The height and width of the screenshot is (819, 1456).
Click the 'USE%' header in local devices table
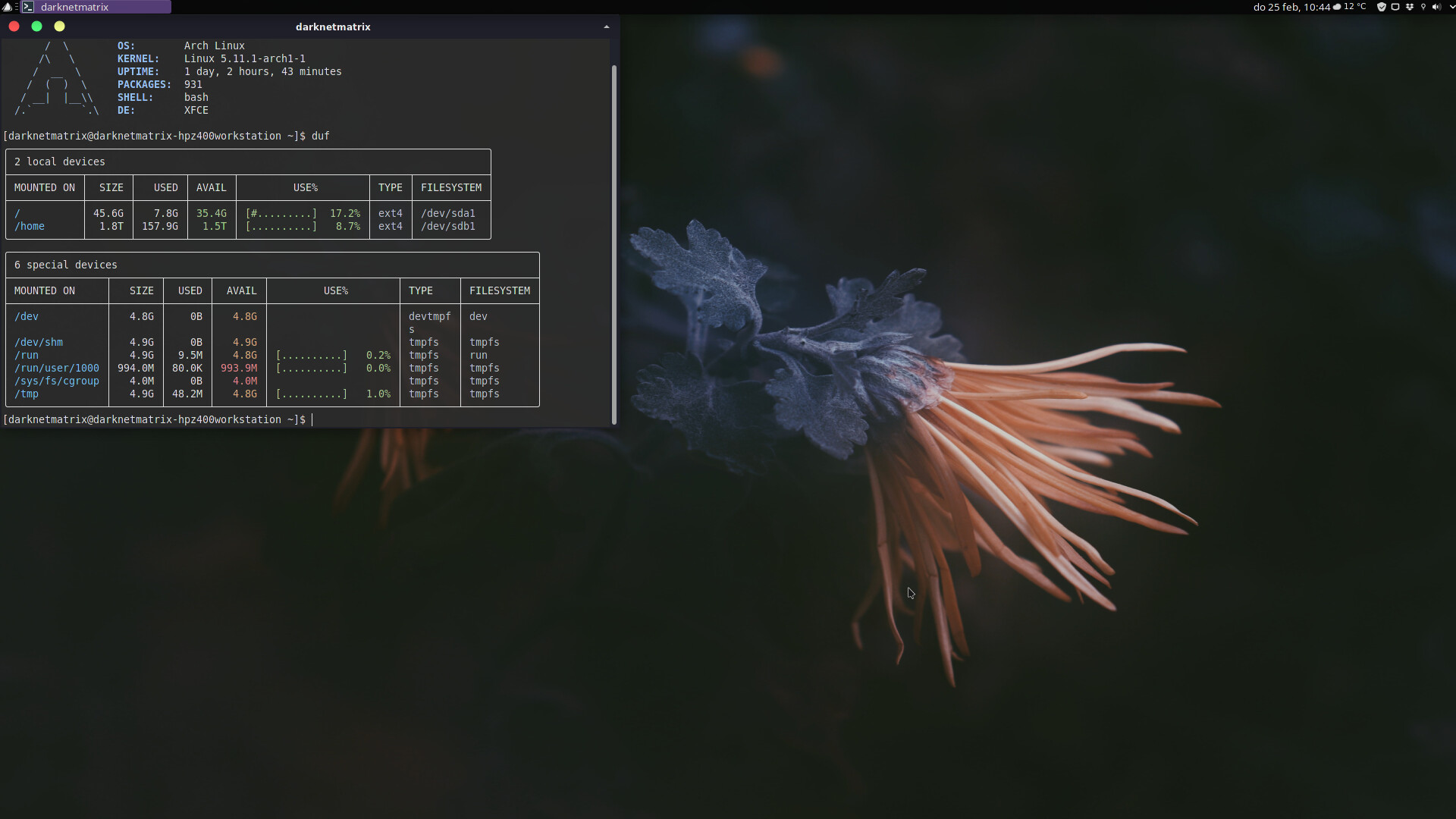305,187
